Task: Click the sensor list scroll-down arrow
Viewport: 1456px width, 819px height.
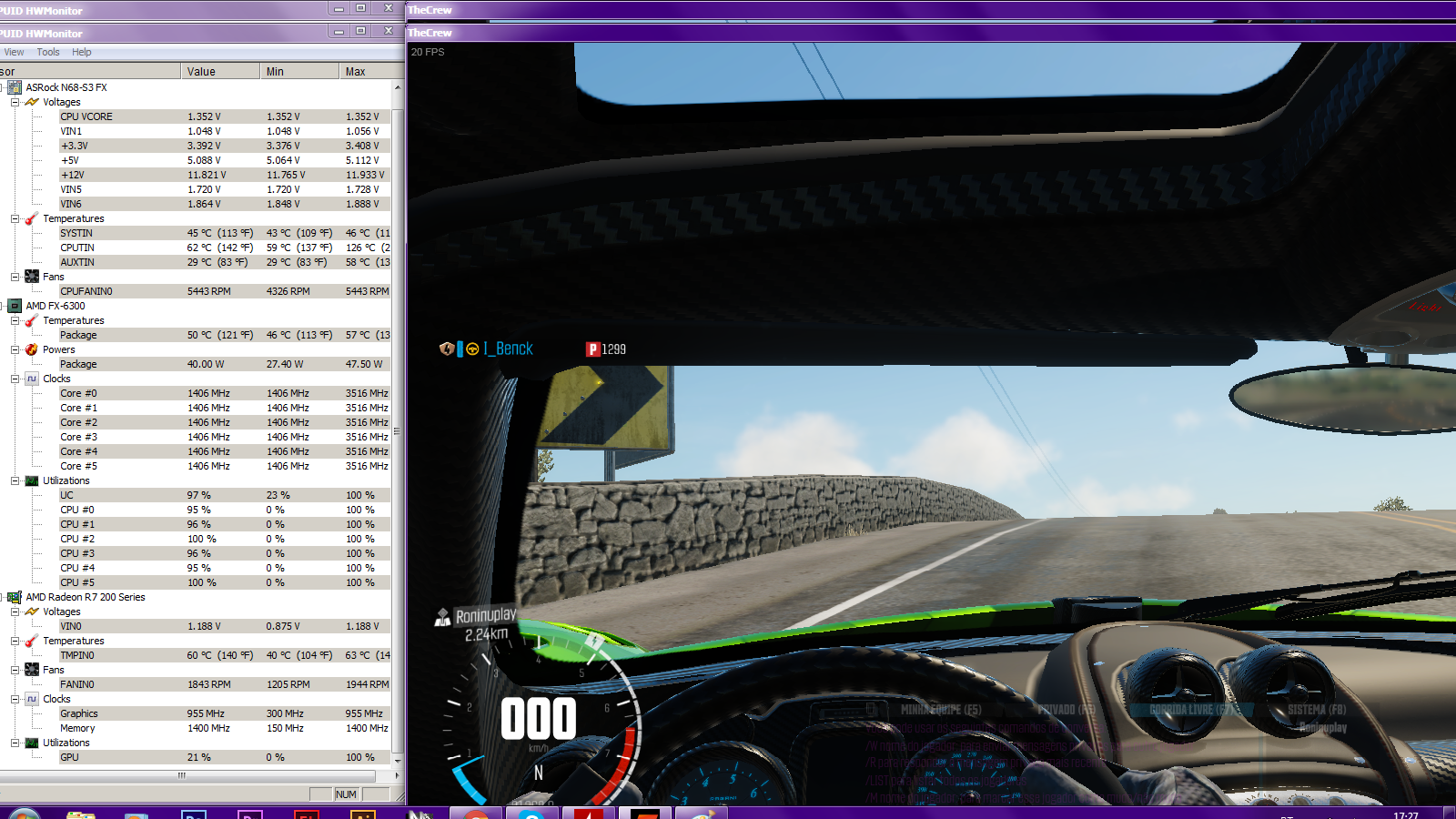Action: pyautogui.click(x=397, y=759)
